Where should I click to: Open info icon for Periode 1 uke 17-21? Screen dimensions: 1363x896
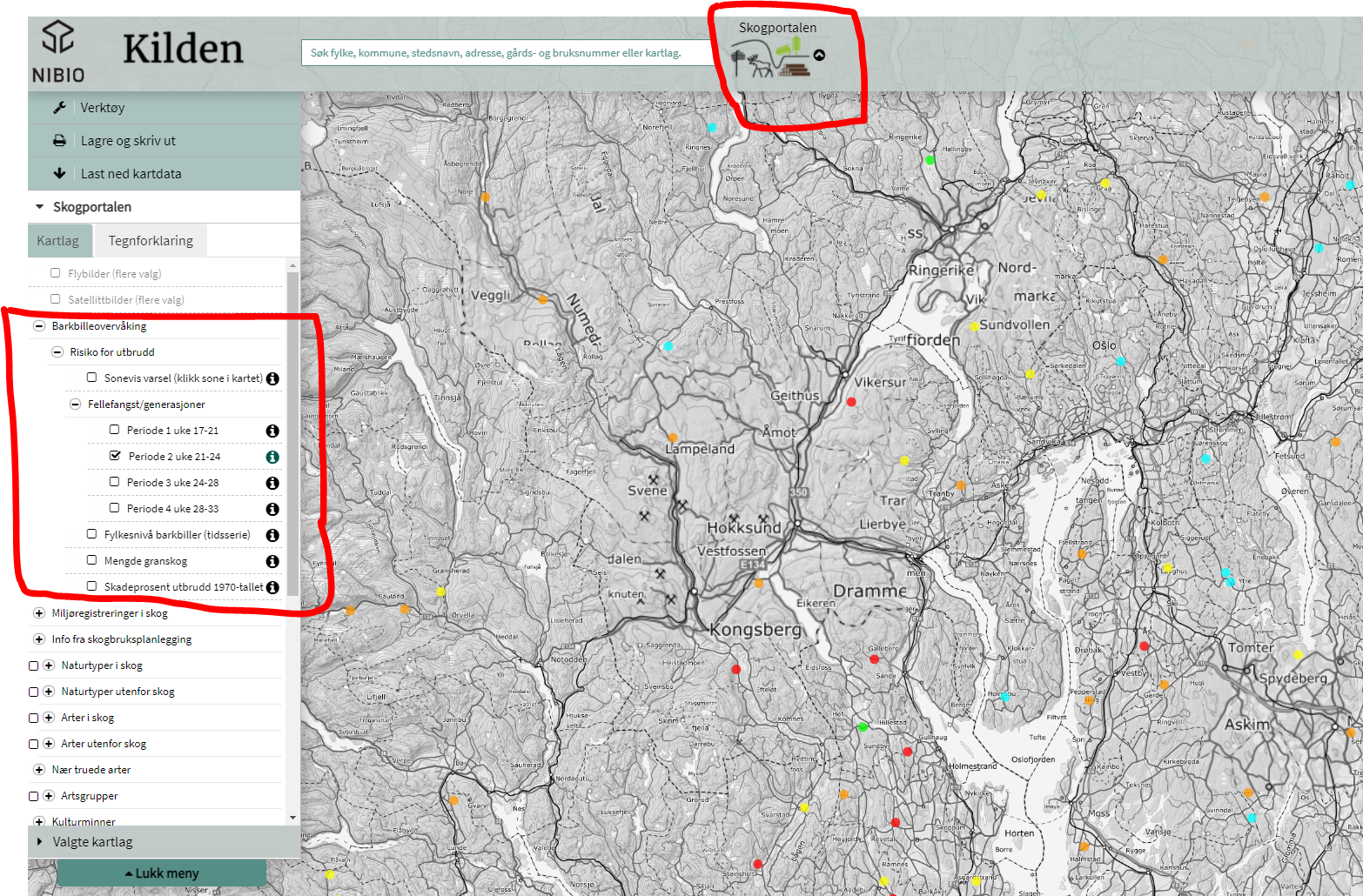272,431
